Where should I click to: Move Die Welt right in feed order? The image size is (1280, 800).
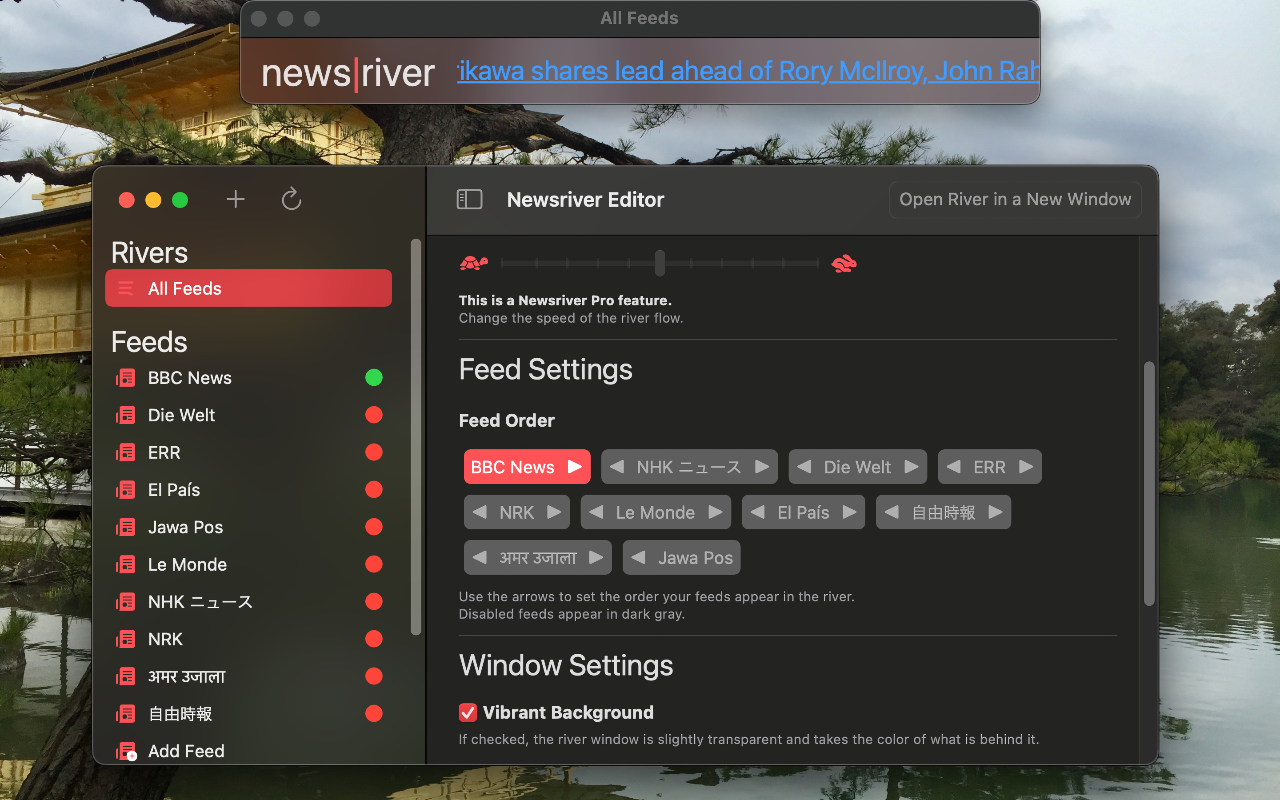[x=911, y=467]
